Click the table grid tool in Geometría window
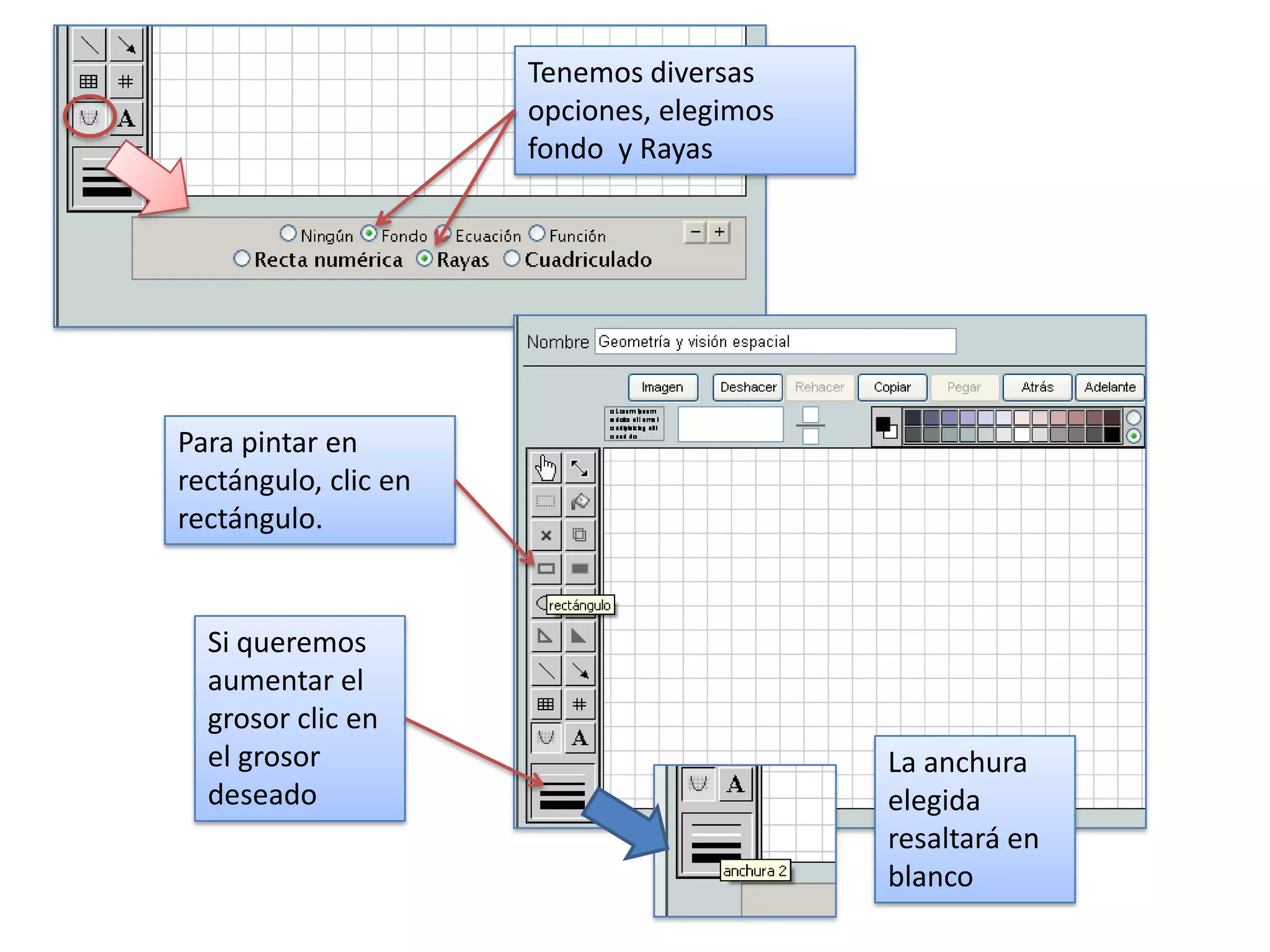 [x=546, y=704]
